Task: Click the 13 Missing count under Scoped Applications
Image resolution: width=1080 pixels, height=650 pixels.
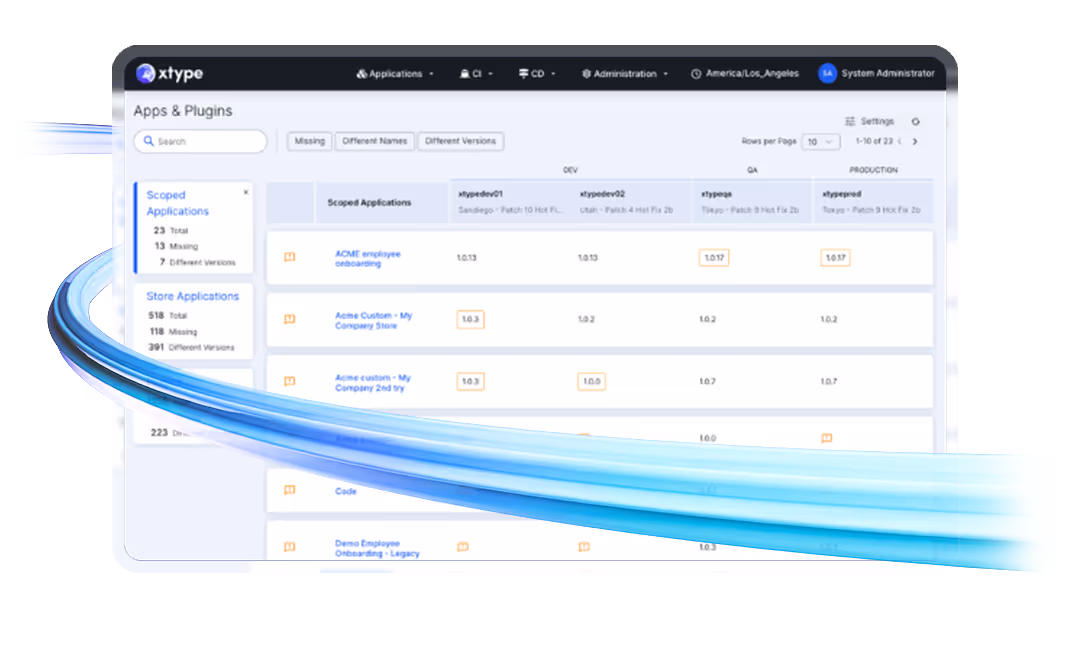Action: pyautogui.click(x=176, y=246)
